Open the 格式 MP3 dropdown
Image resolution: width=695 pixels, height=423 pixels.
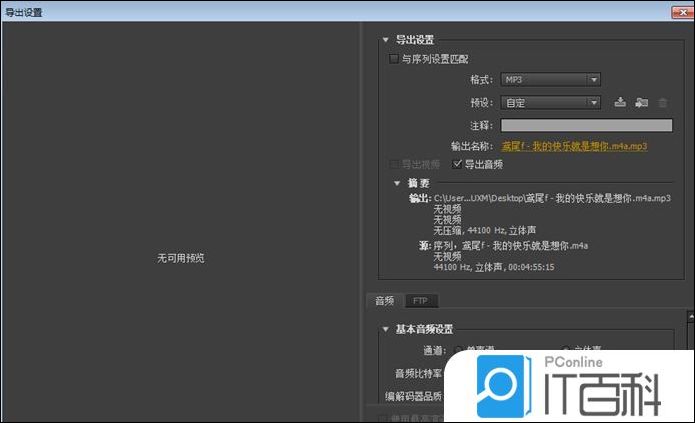[x=551, y=80]
